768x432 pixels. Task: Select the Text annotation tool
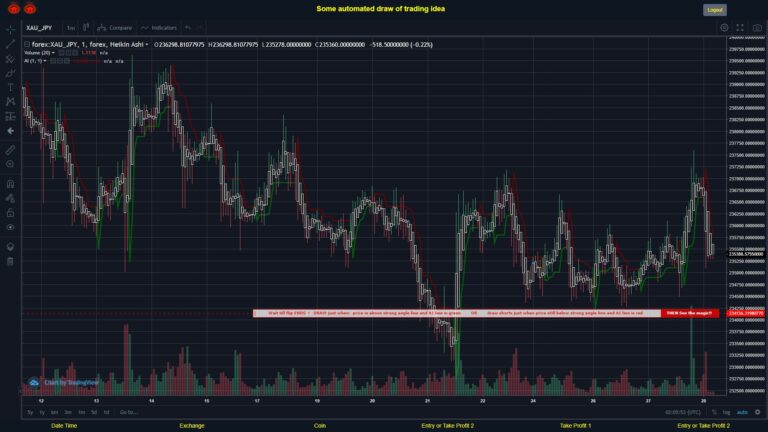(x=10, y=88)
